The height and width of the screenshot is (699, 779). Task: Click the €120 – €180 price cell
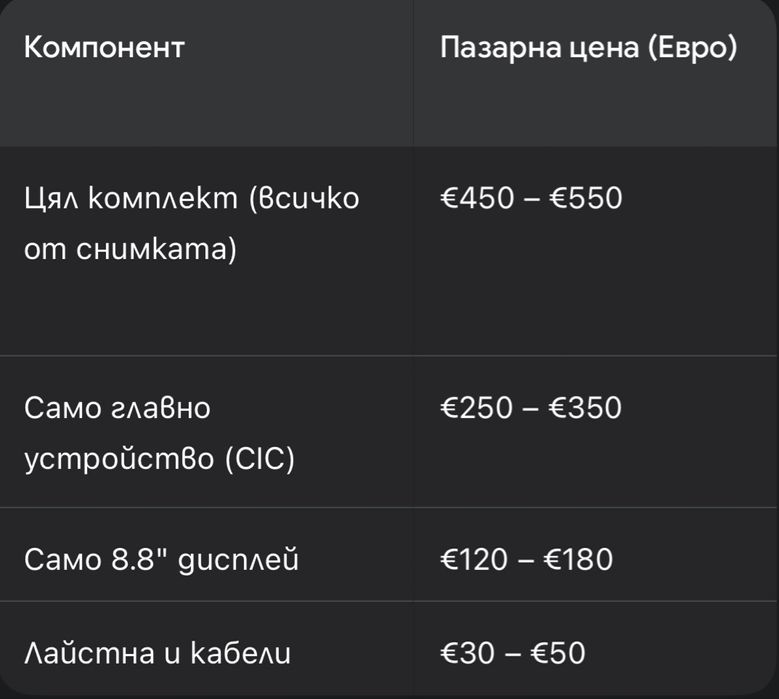pyautogui.click(x=526, y=558)
